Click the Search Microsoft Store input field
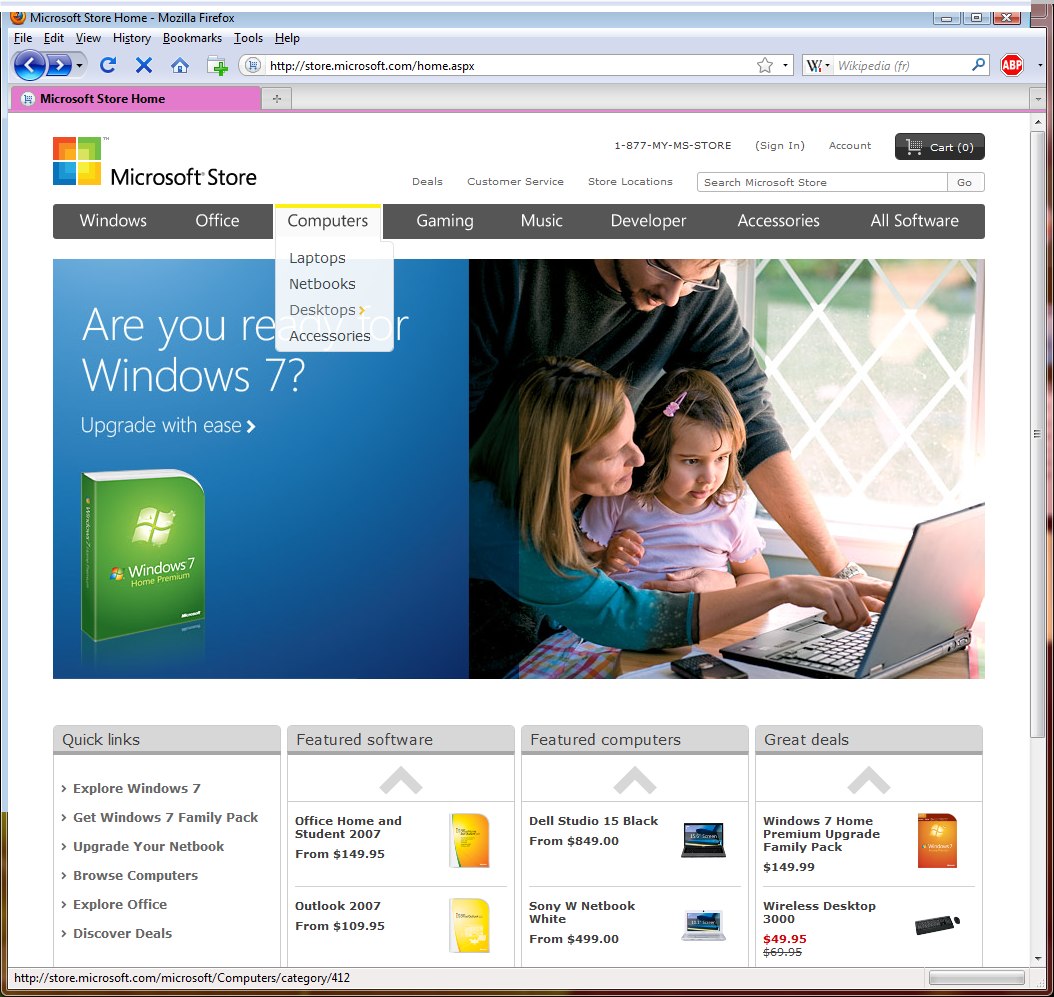The image size is (1054, 997). 822,182
